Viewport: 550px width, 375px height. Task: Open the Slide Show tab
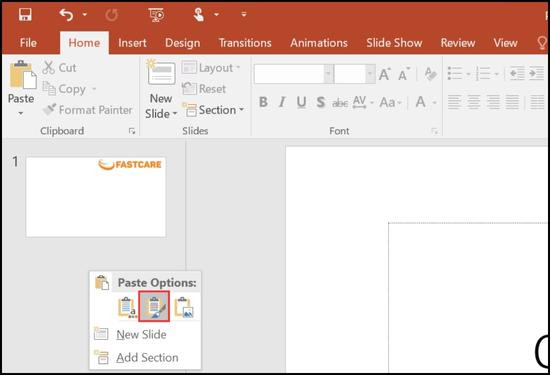point(394,43)
